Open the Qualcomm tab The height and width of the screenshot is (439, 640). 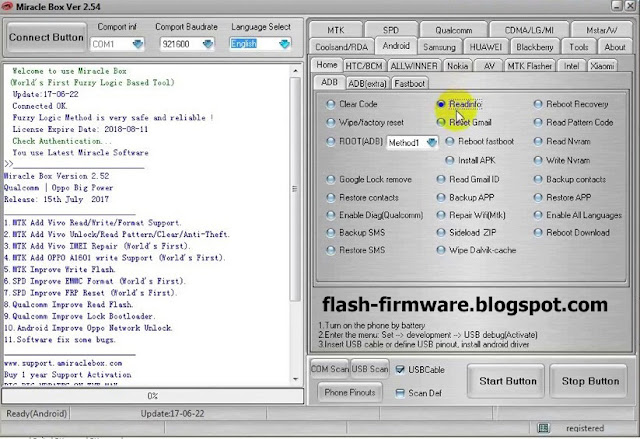[453, 30]
